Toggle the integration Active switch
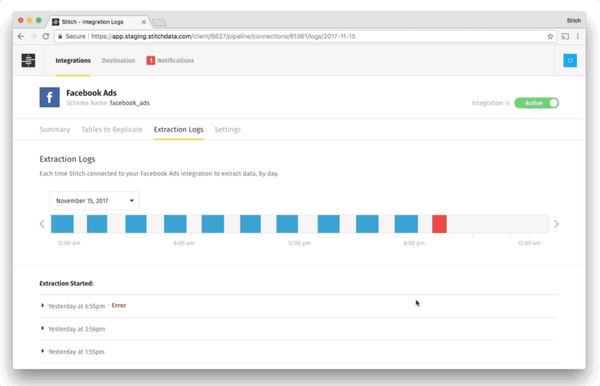This screenshot has height=386, width=600. click(x=536, y=103)
